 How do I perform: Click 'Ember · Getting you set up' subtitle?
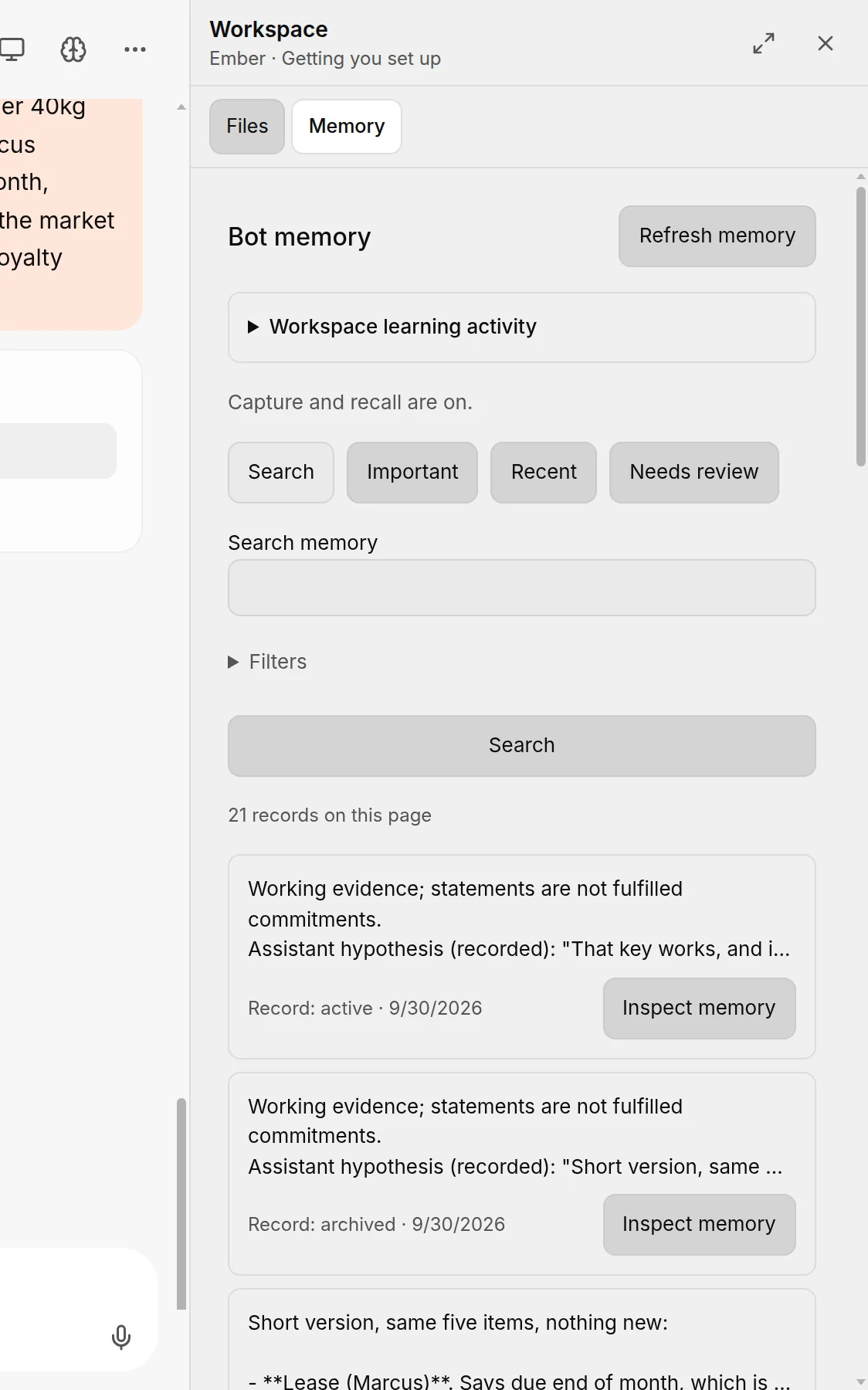(325, 59)
